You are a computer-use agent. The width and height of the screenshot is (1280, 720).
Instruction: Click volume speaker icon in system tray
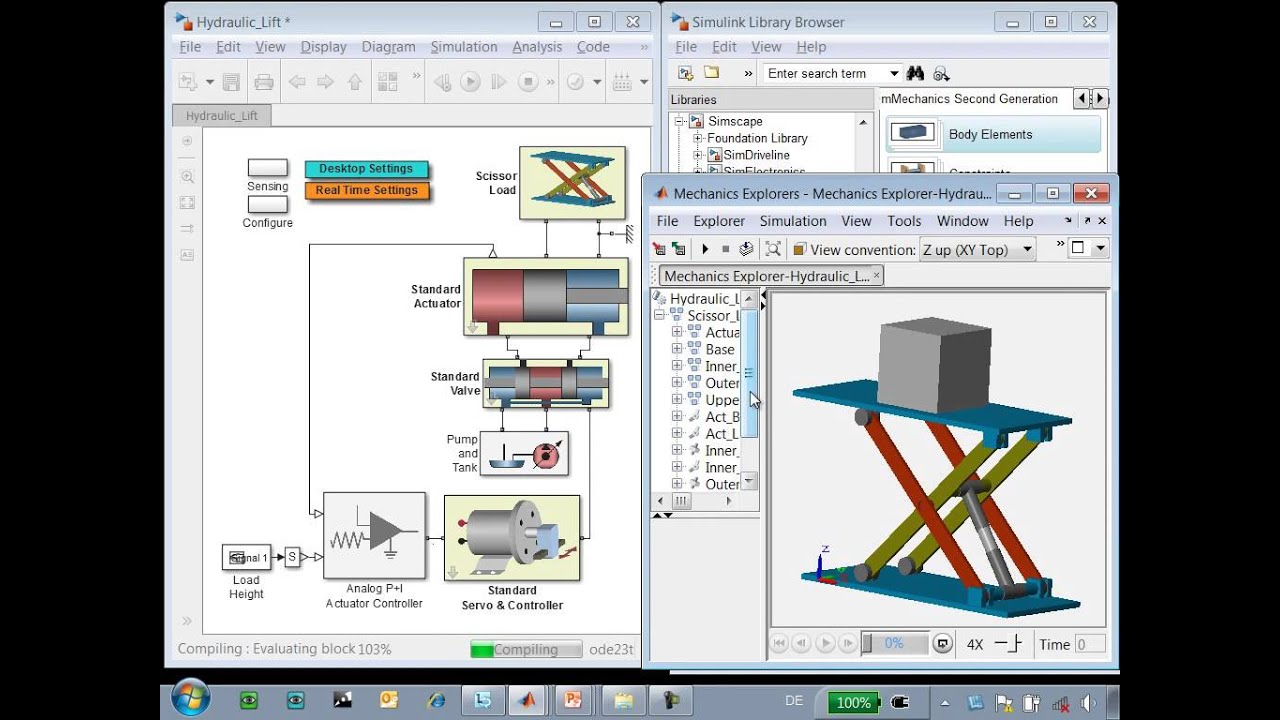(1088, 703)
